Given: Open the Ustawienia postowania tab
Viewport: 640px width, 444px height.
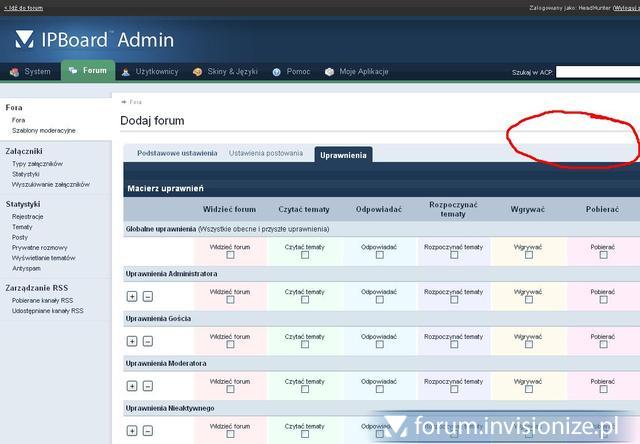Looking at the screenshot, I should [x=266, y=154].
